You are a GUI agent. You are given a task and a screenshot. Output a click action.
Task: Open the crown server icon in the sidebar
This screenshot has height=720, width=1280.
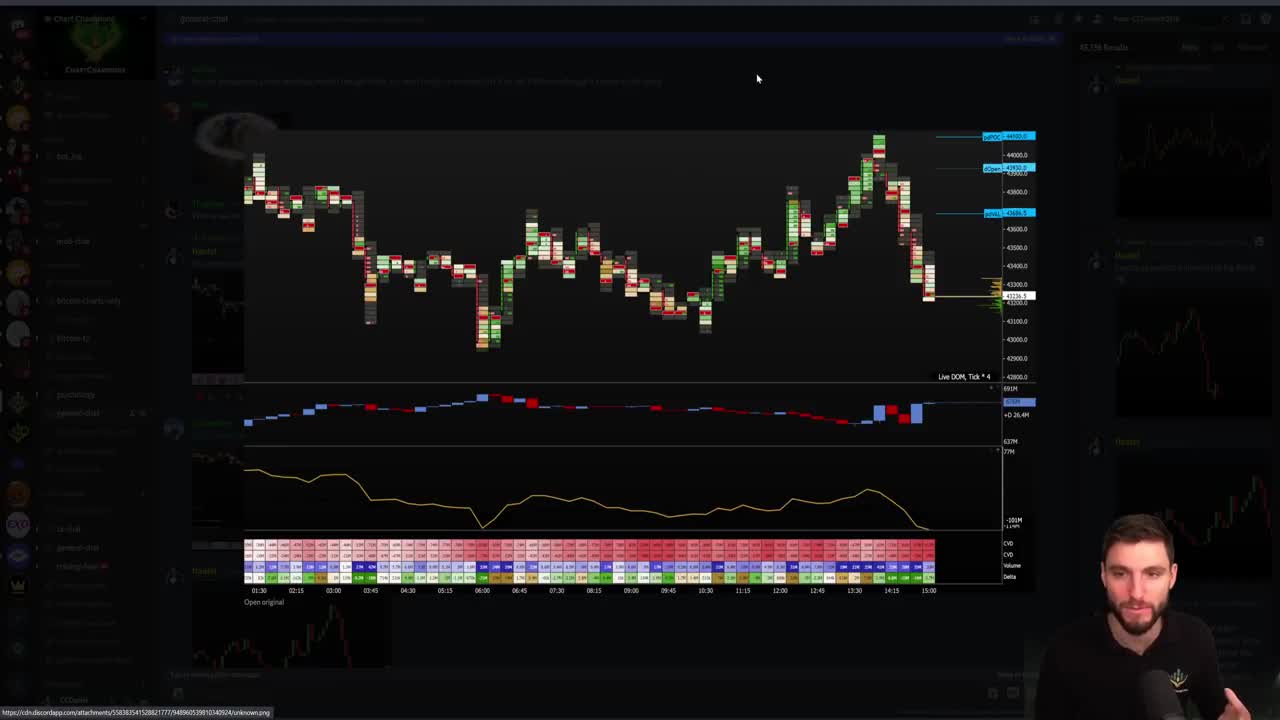[17, 585]
